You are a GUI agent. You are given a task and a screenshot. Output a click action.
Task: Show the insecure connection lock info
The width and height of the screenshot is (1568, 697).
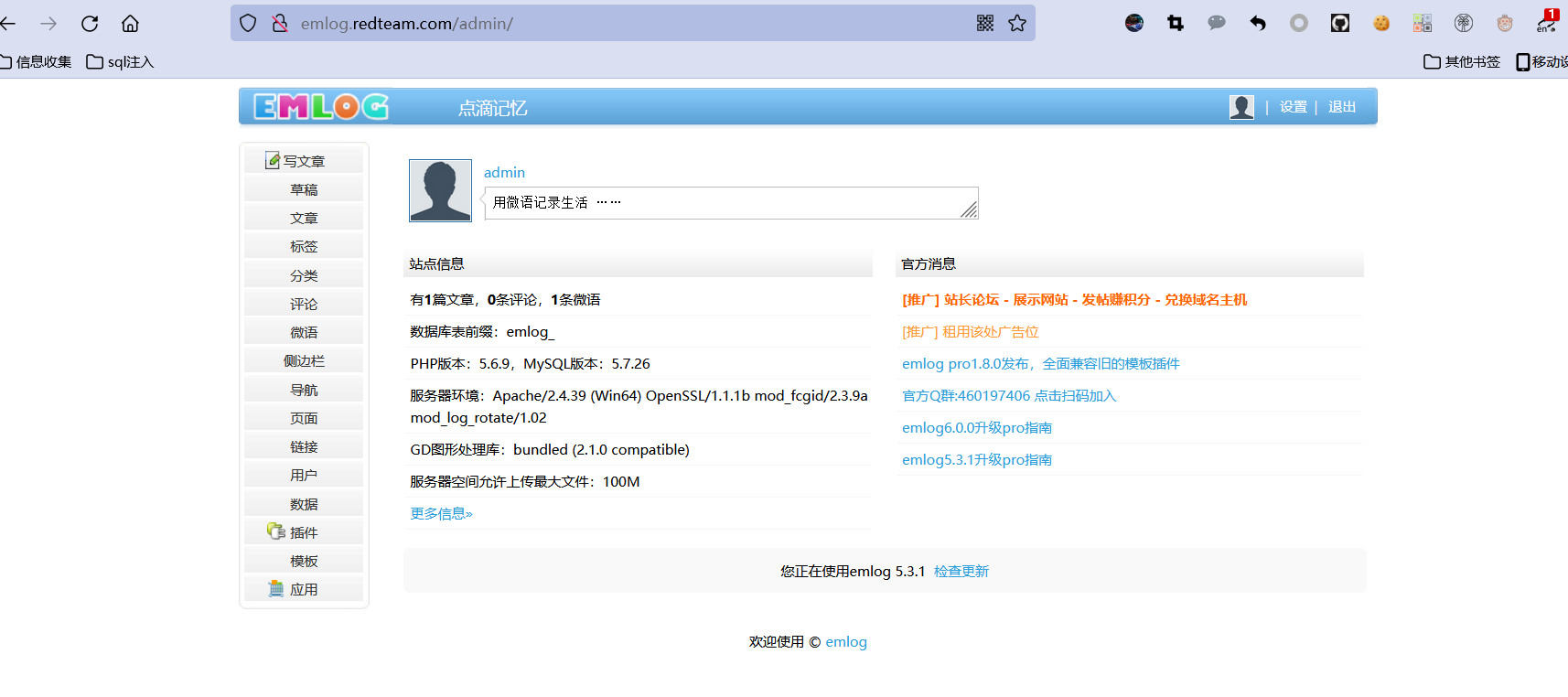280,24
